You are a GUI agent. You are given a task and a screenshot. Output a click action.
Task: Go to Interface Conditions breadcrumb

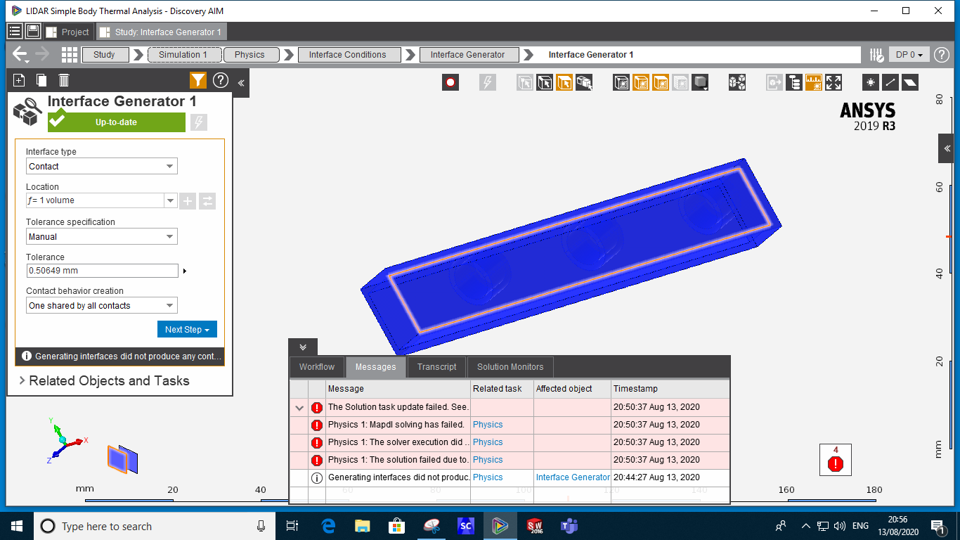click(347, 54)
